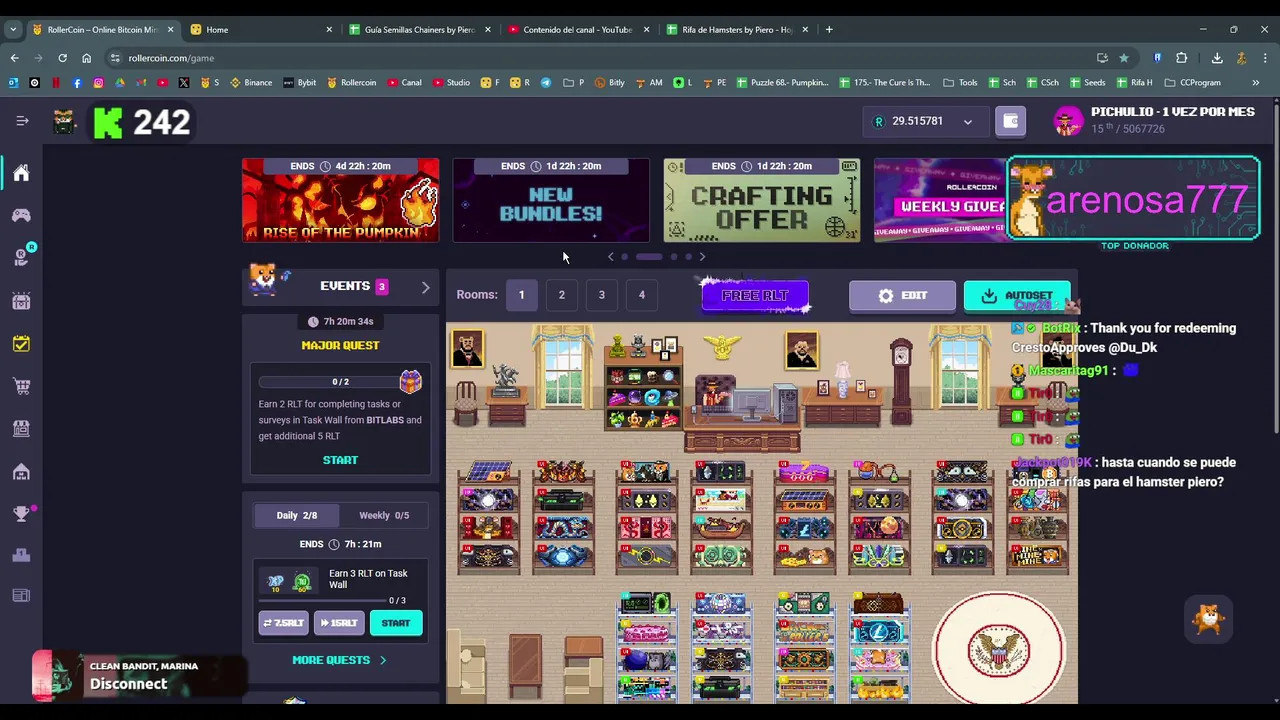Select the Daily 2/8 quests tab
Screen dimensions: 1280x720
tap(296, 515)
